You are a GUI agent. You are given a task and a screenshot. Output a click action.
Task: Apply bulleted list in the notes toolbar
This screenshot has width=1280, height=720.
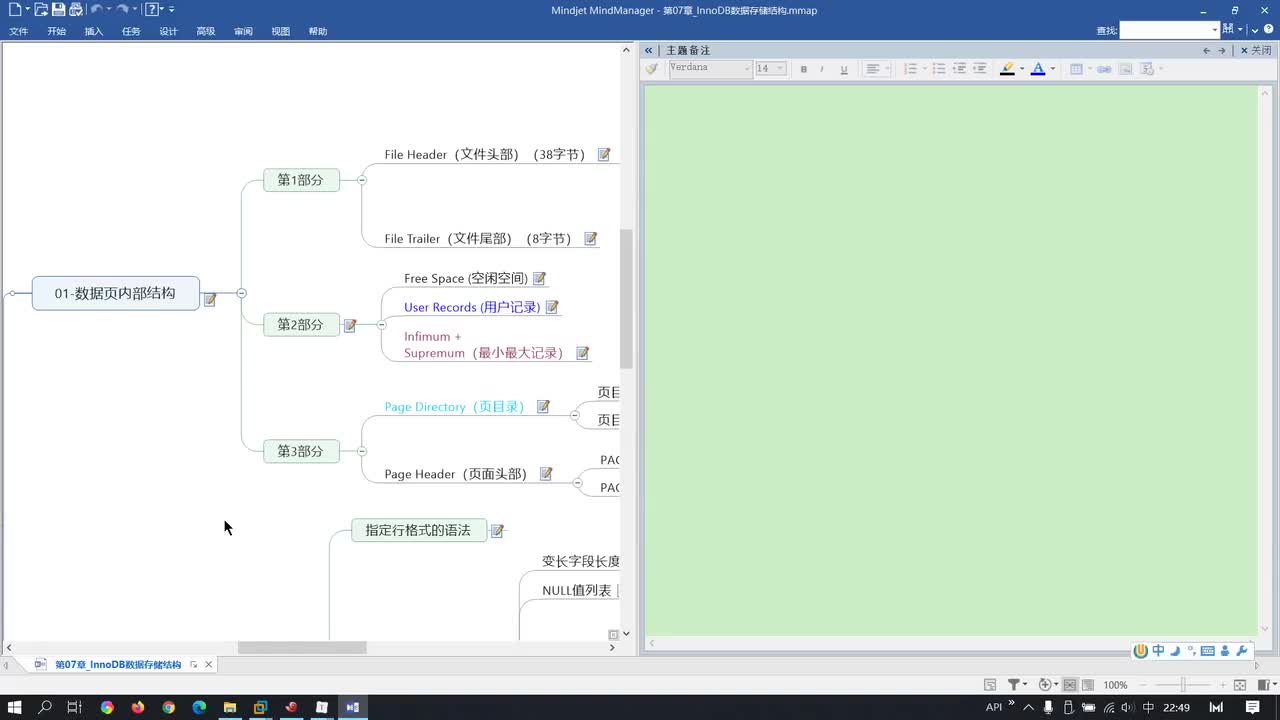click(x=938, y=69)
